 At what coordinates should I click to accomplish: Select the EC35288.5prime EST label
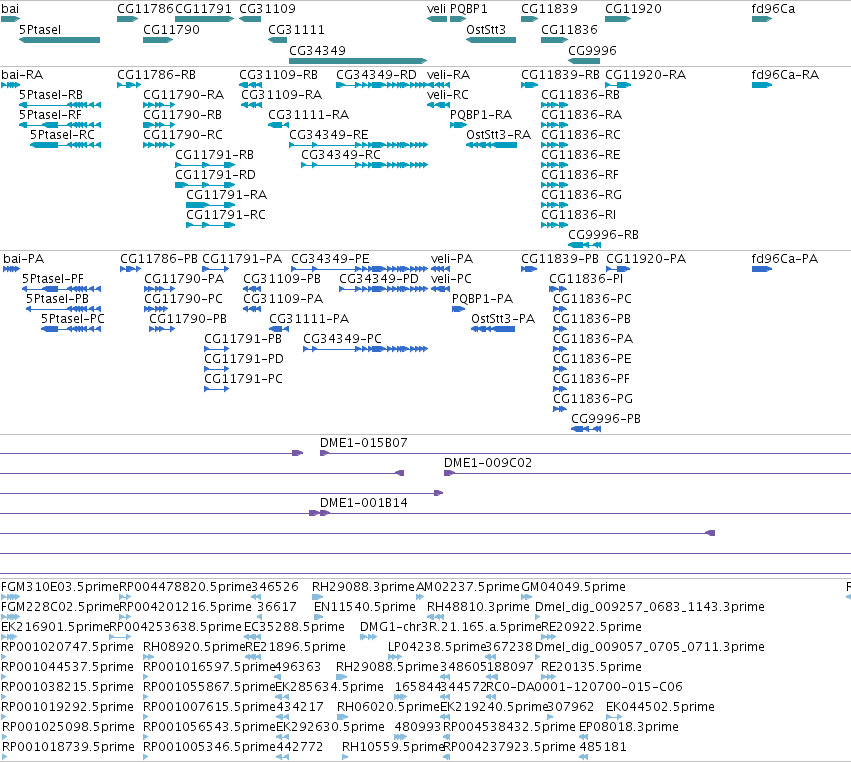click(x=294, y=626)
